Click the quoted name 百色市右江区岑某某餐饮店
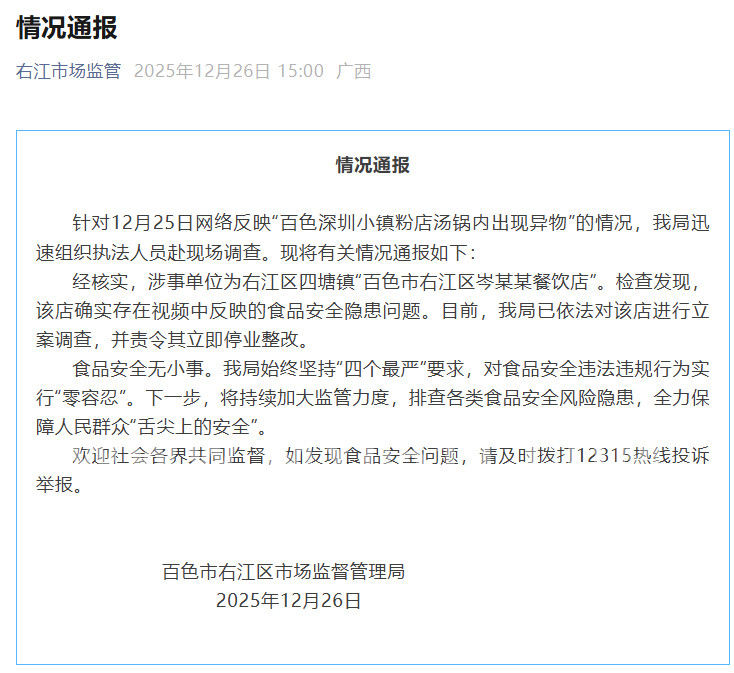The image size is (734, 673). coord(475,281)
